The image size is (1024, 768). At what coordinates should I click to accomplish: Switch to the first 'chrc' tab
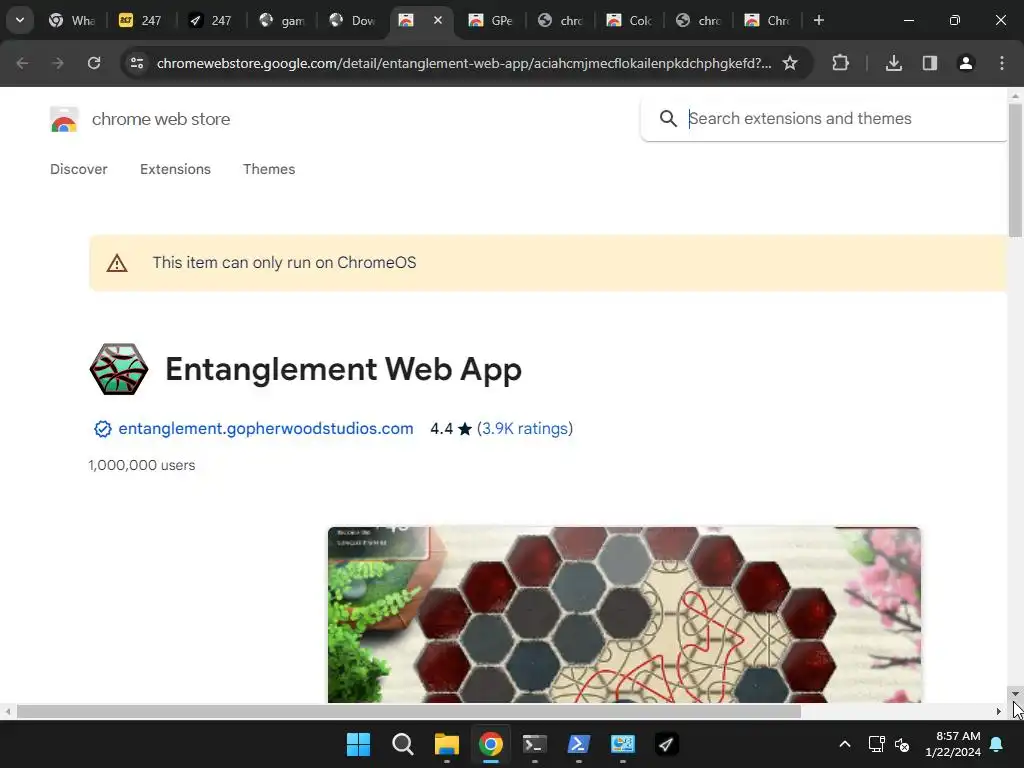point(560,20)
